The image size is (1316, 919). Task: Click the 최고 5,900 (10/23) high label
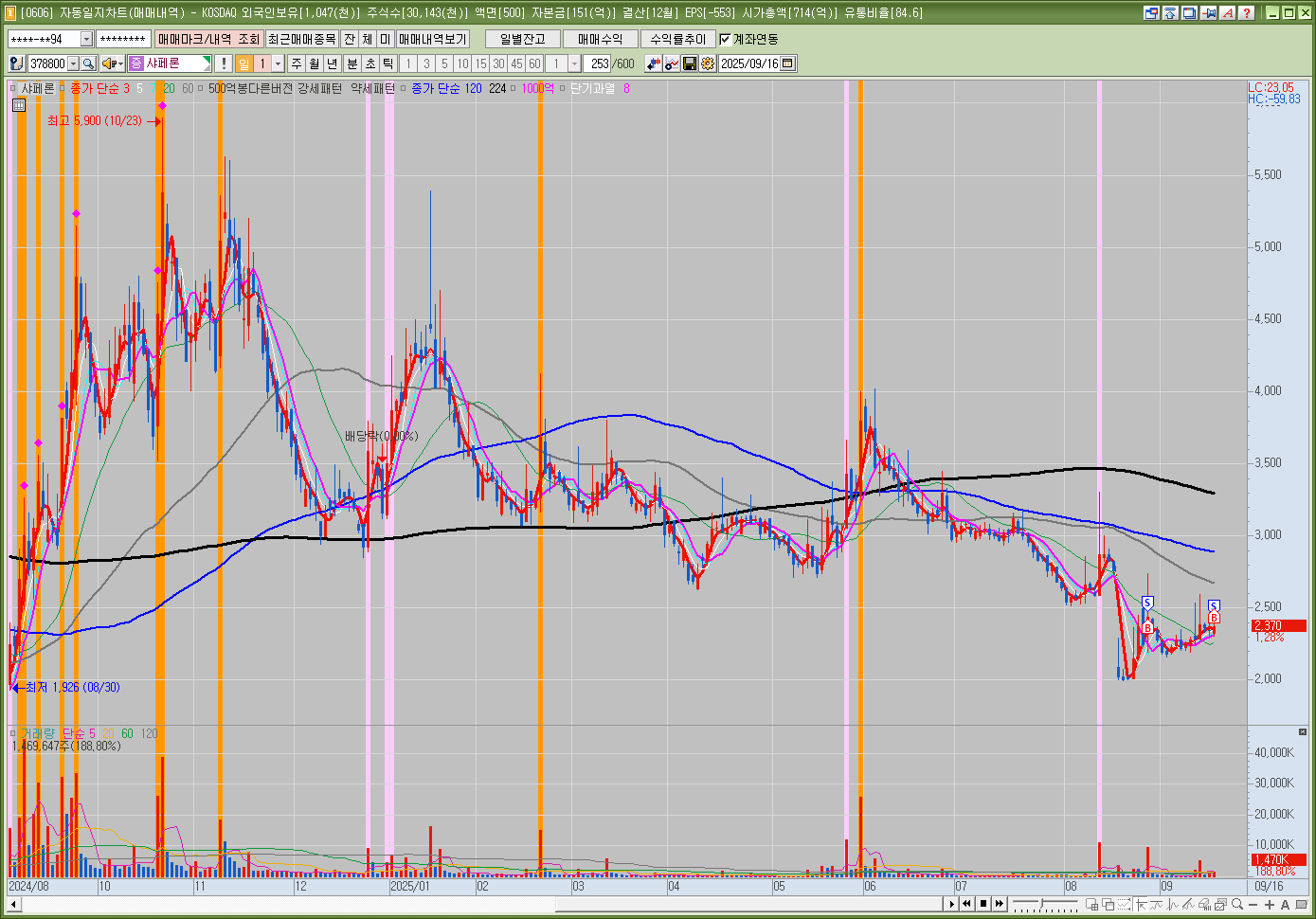pos(94,120)
